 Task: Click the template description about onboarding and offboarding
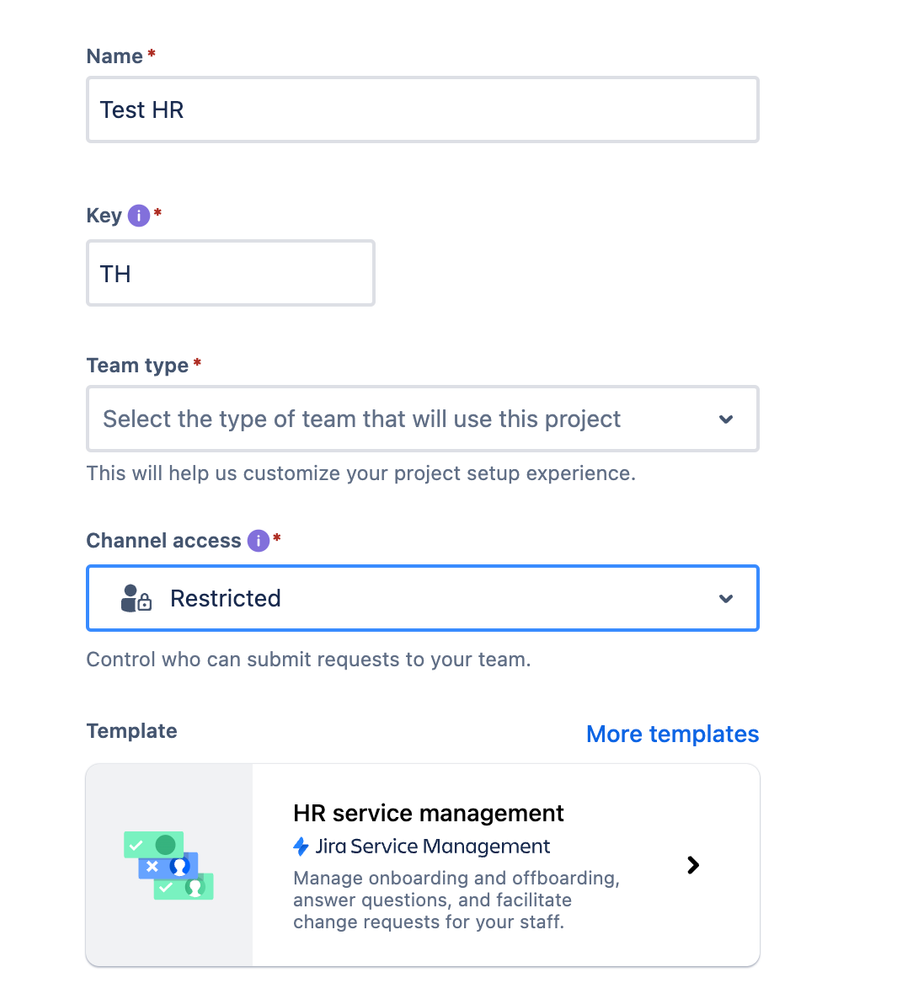pos(456,900)
